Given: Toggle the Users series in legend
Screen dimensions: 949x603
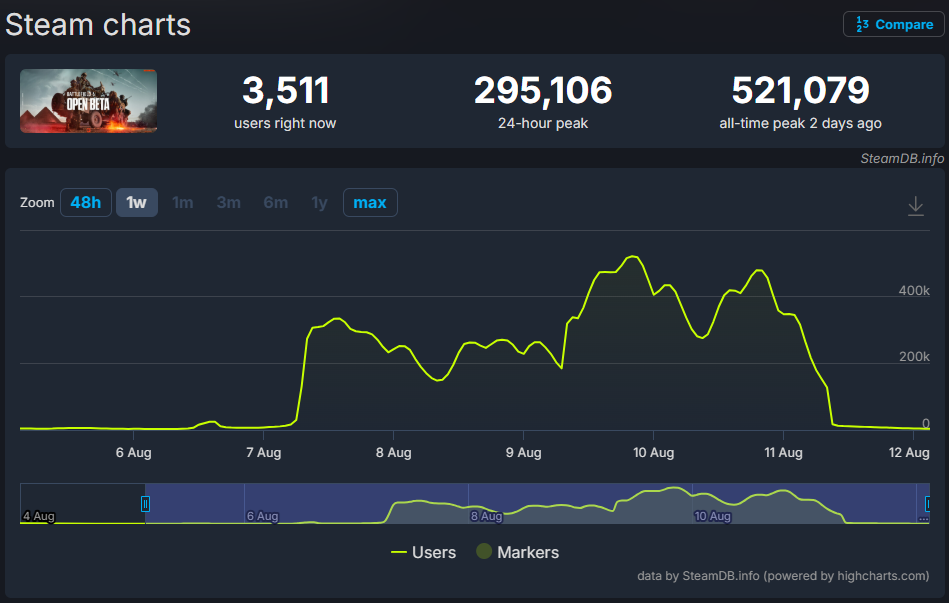Looking at the screenshot, I should click(x=423, y=552).
